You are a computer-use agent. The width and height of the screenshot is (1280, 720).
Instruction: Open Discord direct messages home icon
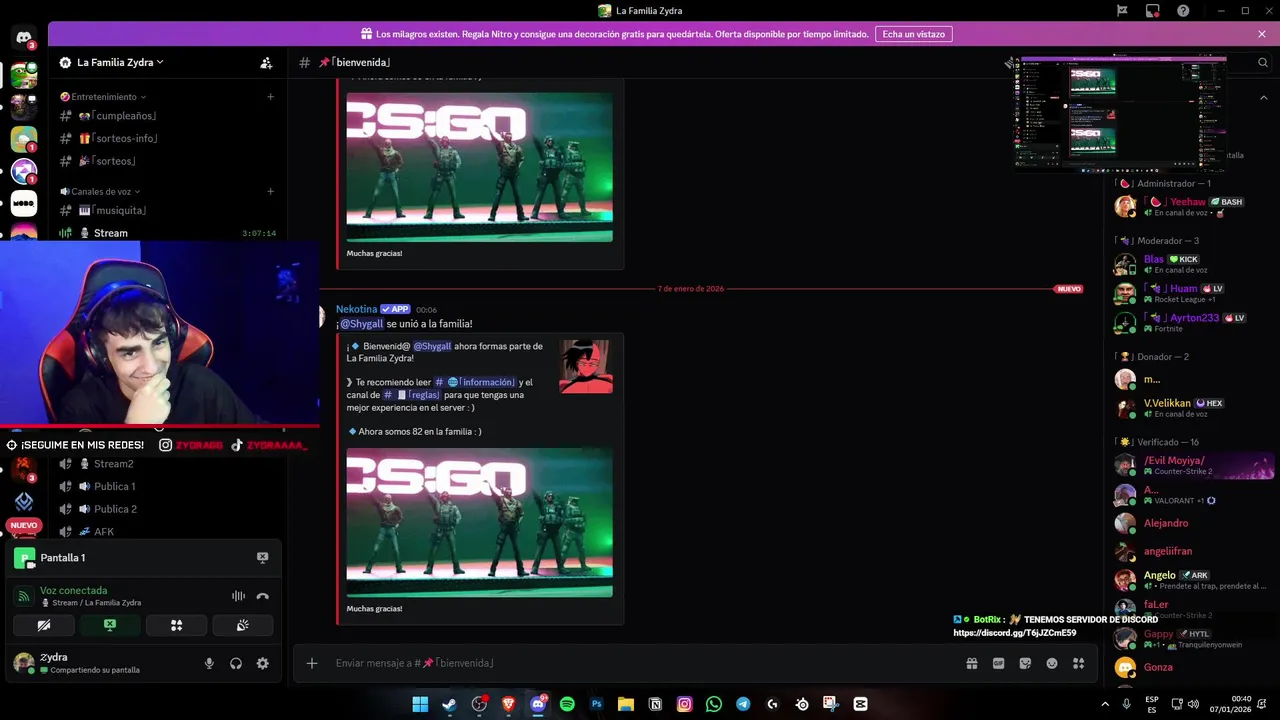[x=24, y=39]
